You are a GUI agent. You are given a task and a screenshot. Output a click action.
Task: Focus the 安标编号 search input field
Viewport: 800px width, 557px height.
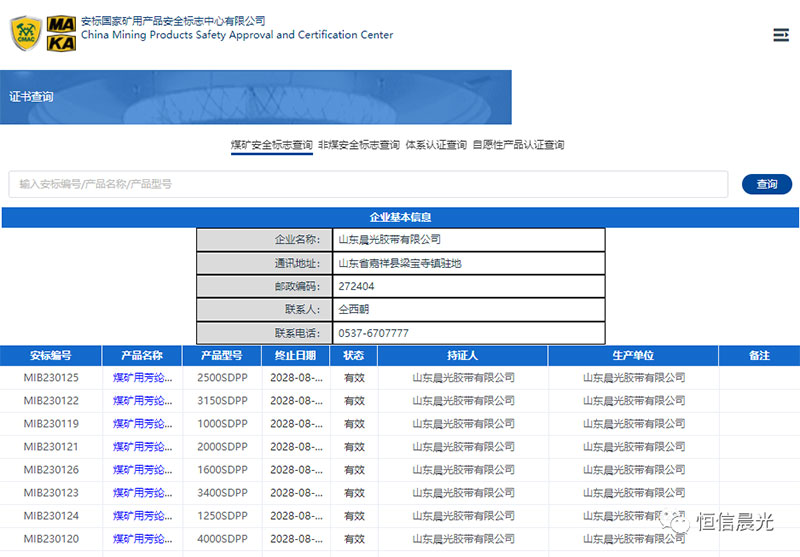[368, 184]
